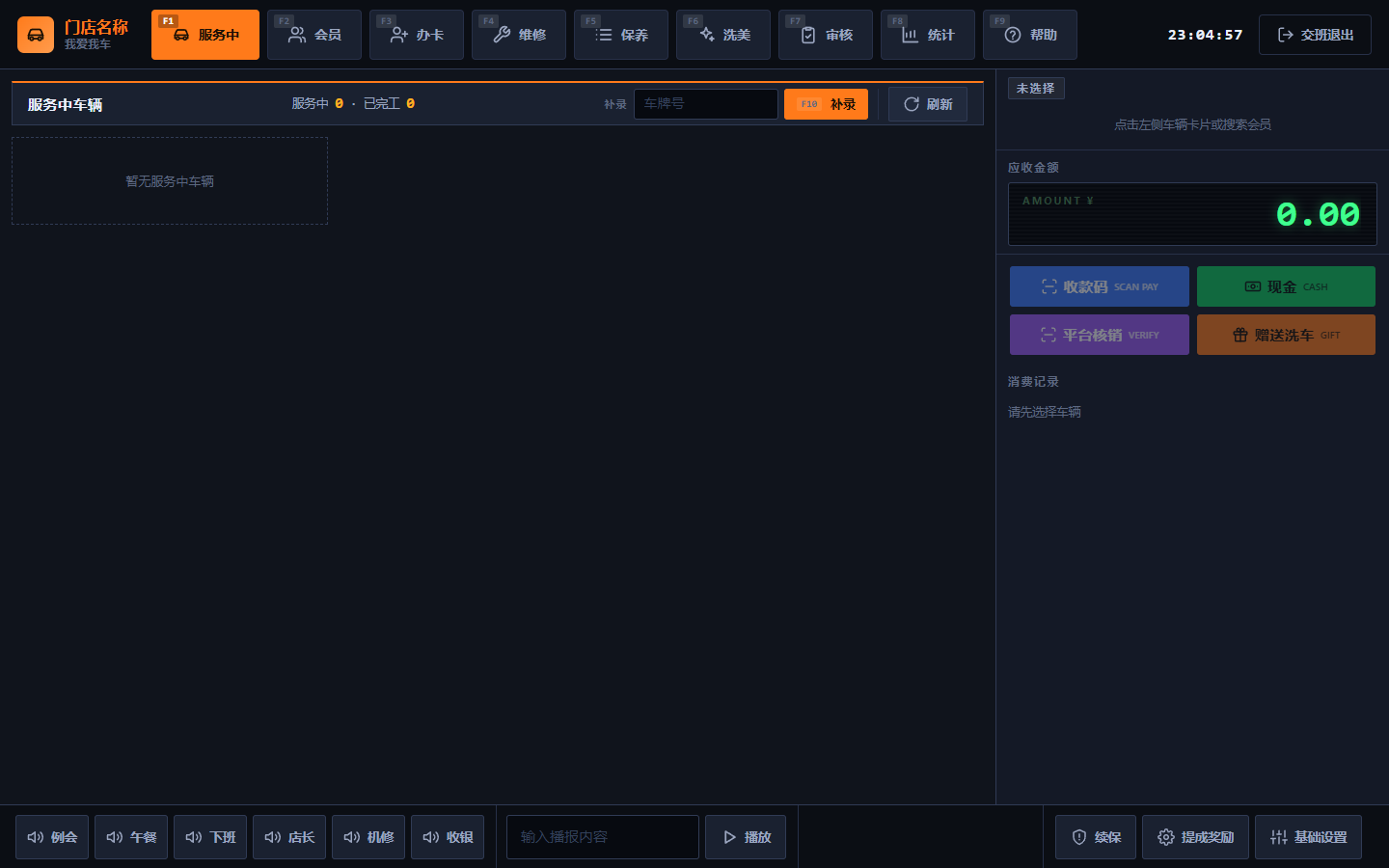This screenshot has height=868, width=1389.
Task: Open the 办卡 tab
Action: coord(417,35)
